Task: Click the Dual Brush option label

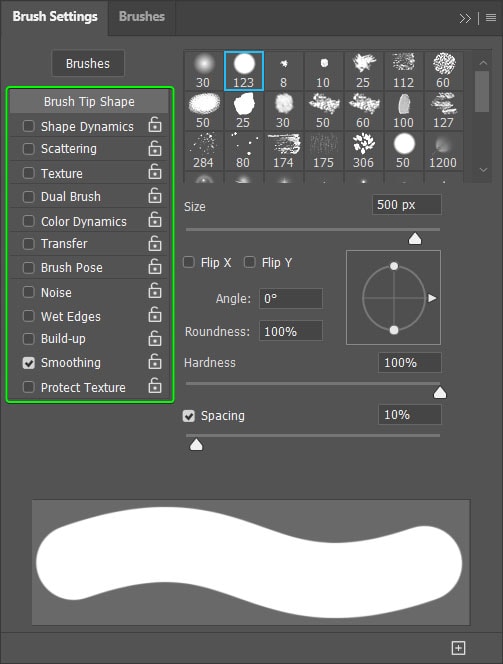Action: coord(71,197)
